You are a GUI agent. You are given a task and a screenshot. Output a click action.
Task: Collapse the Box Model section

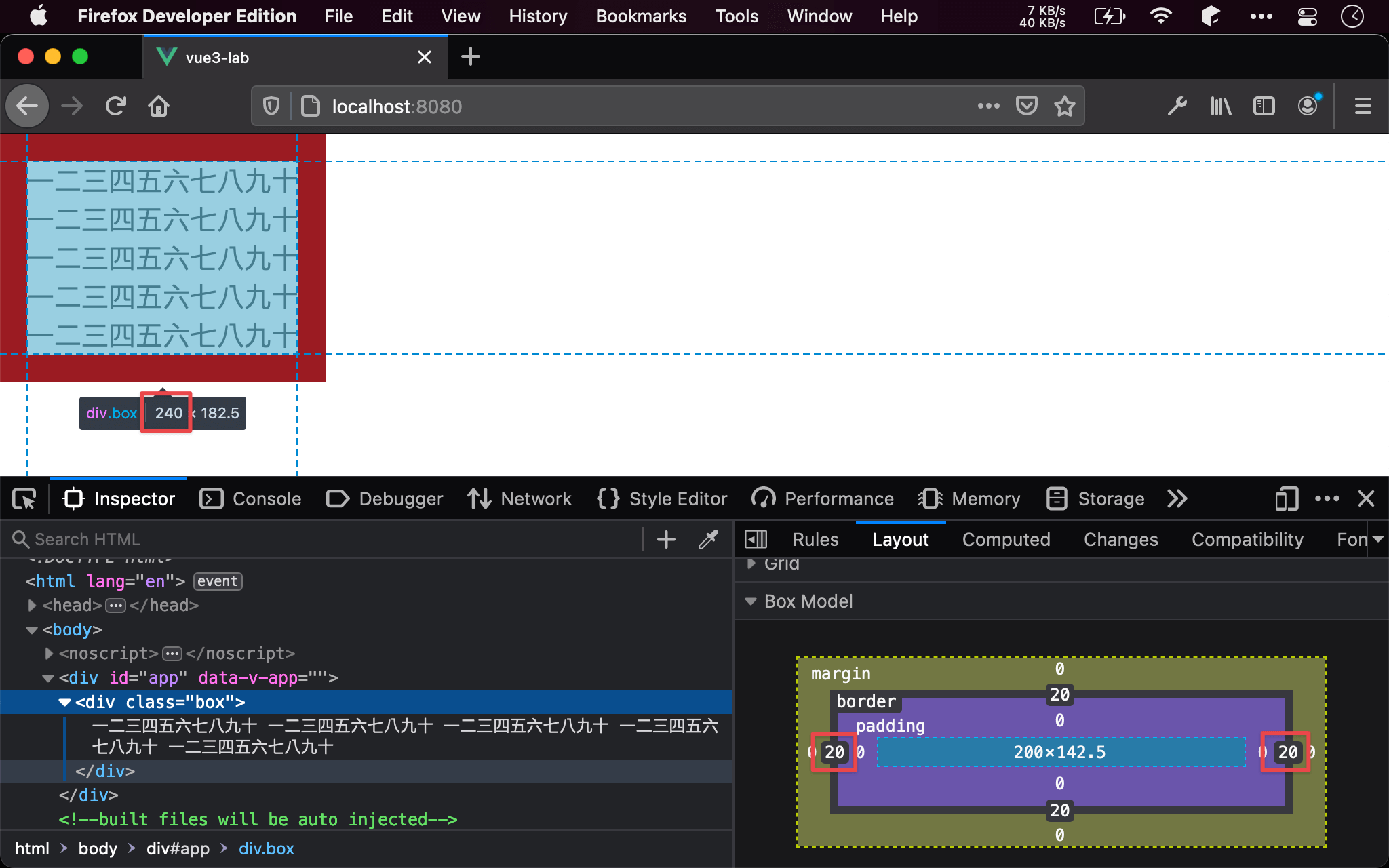pos(751,601)
